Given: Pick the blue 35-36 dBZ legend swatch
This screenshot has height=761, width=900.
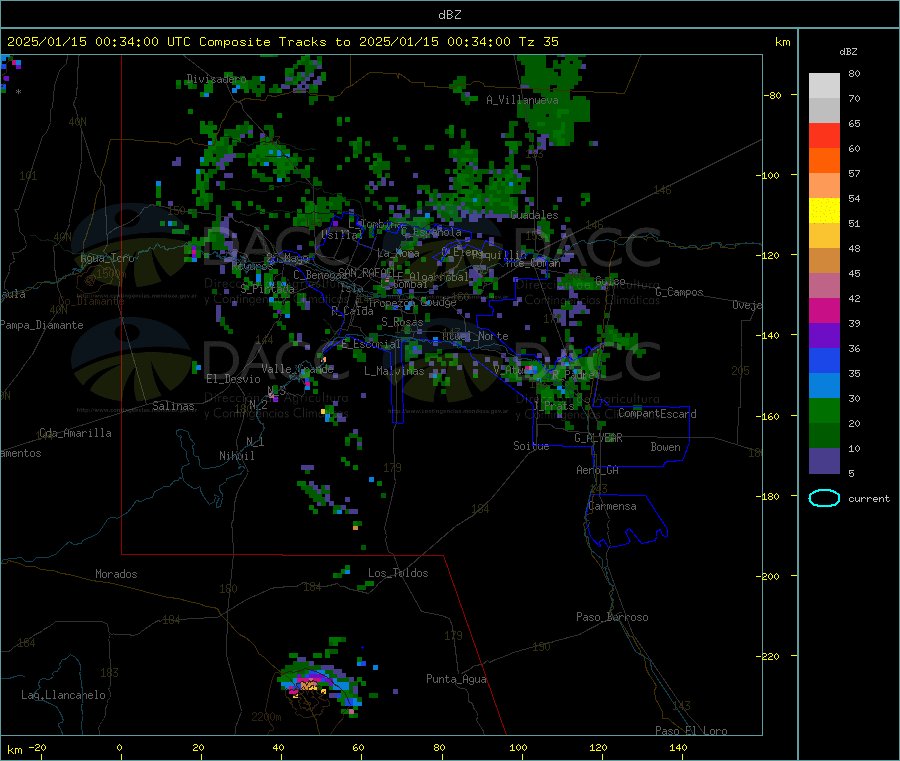Looking at the screenshot, I should coord(824,361).
